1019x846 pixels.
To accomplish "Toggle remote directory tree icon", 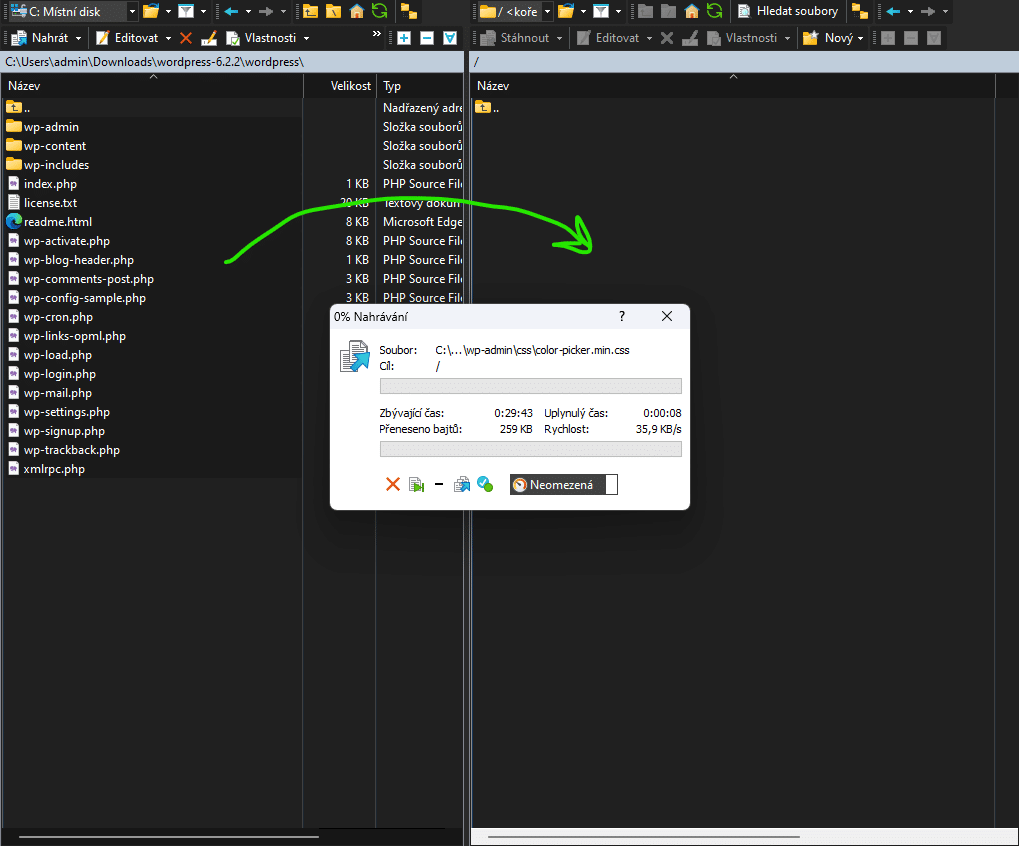I will tap(860, 11).
